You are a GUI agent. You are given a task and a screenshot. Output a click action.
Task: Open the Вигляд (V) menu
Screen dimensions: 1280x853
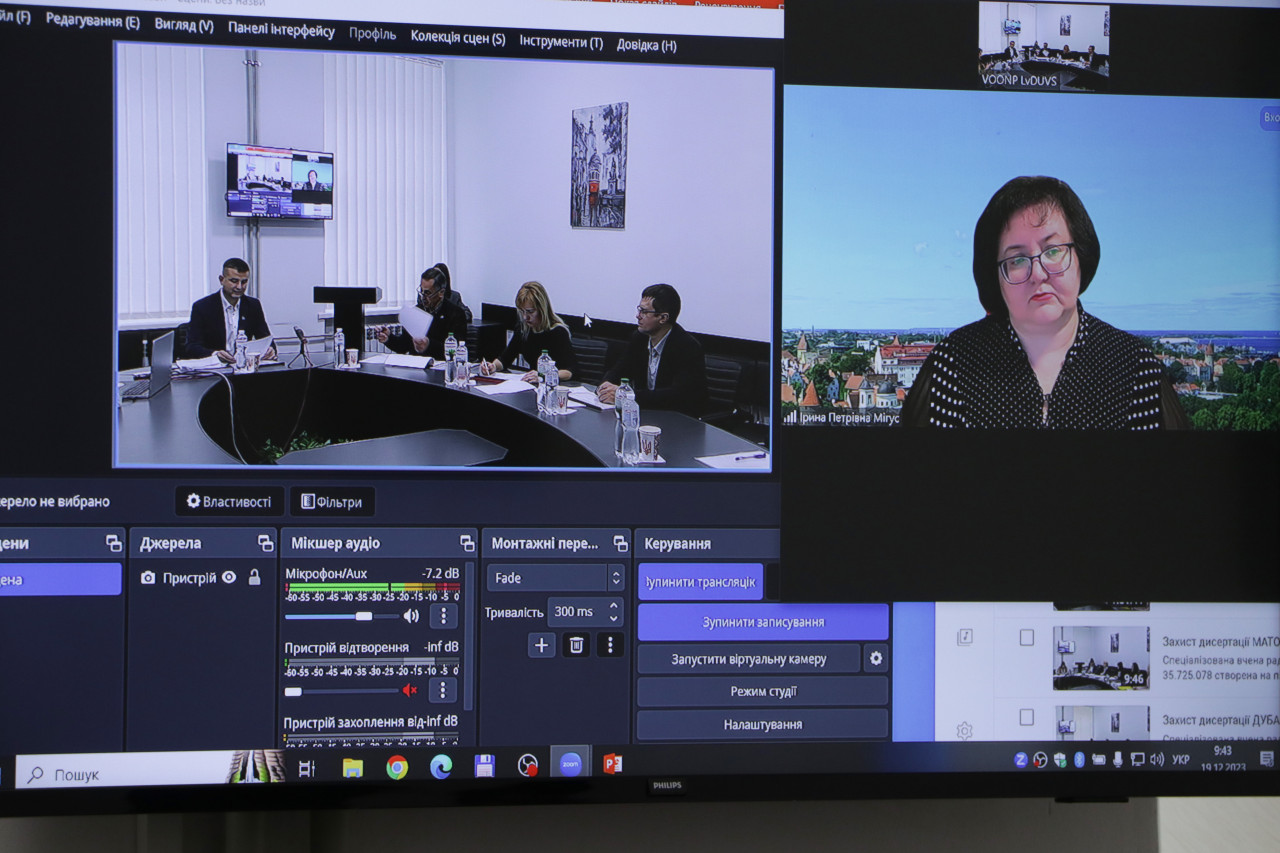[184, 25]
